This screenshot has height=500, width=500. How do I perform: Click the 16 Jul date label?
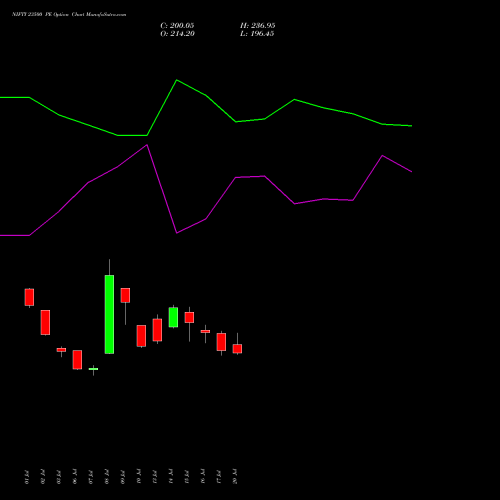click(x=203, y=477)
